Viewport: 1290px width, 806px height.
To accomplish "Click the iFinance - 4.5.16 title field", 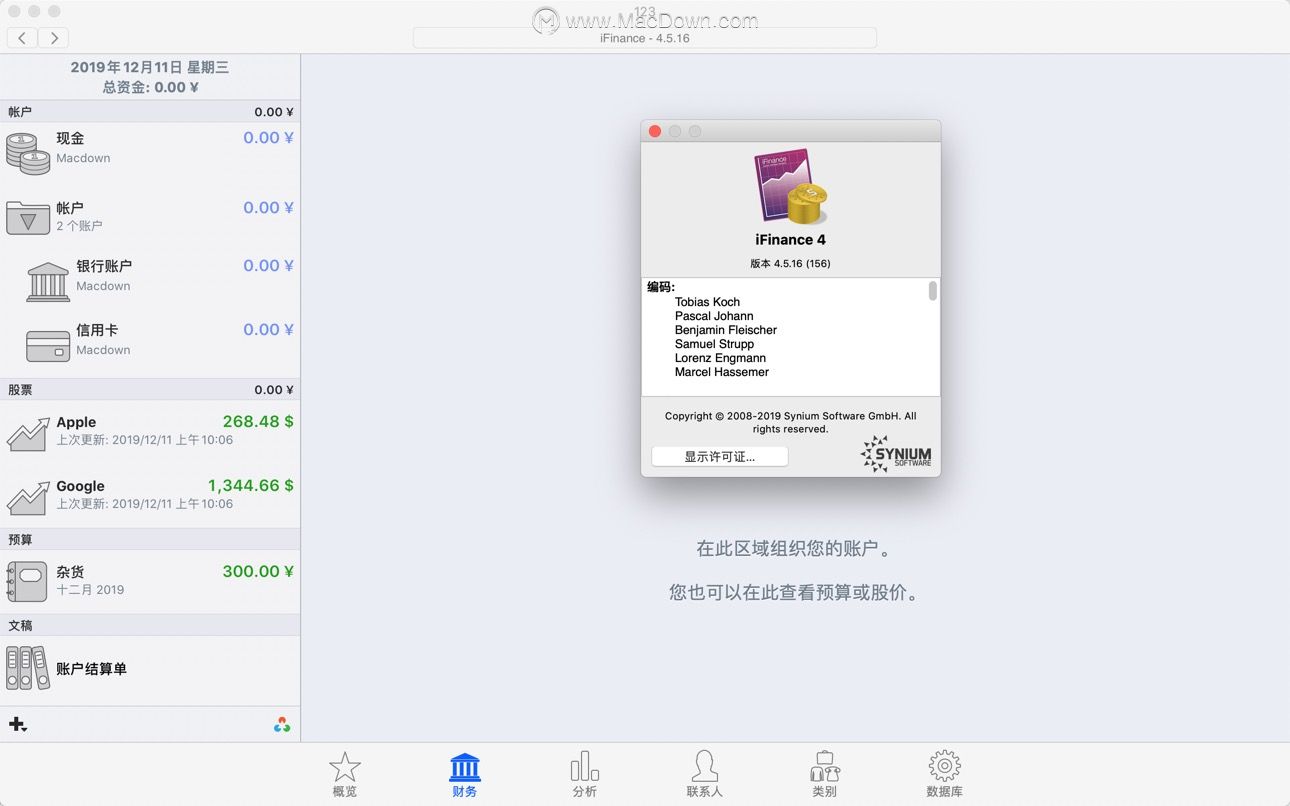I will (x=645, y=38).
